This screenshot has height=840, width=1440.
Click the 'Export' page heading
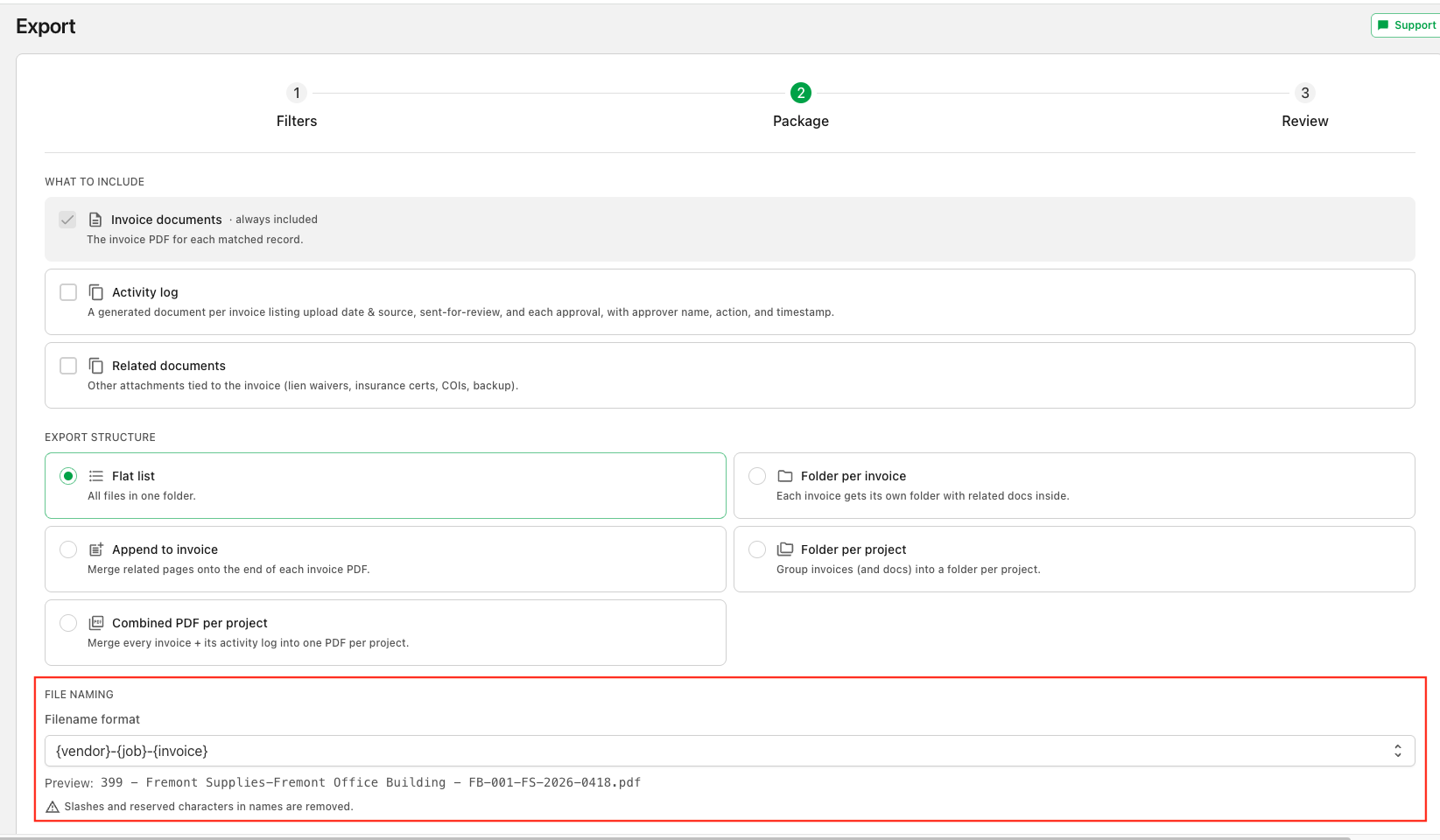coord(46,26)
